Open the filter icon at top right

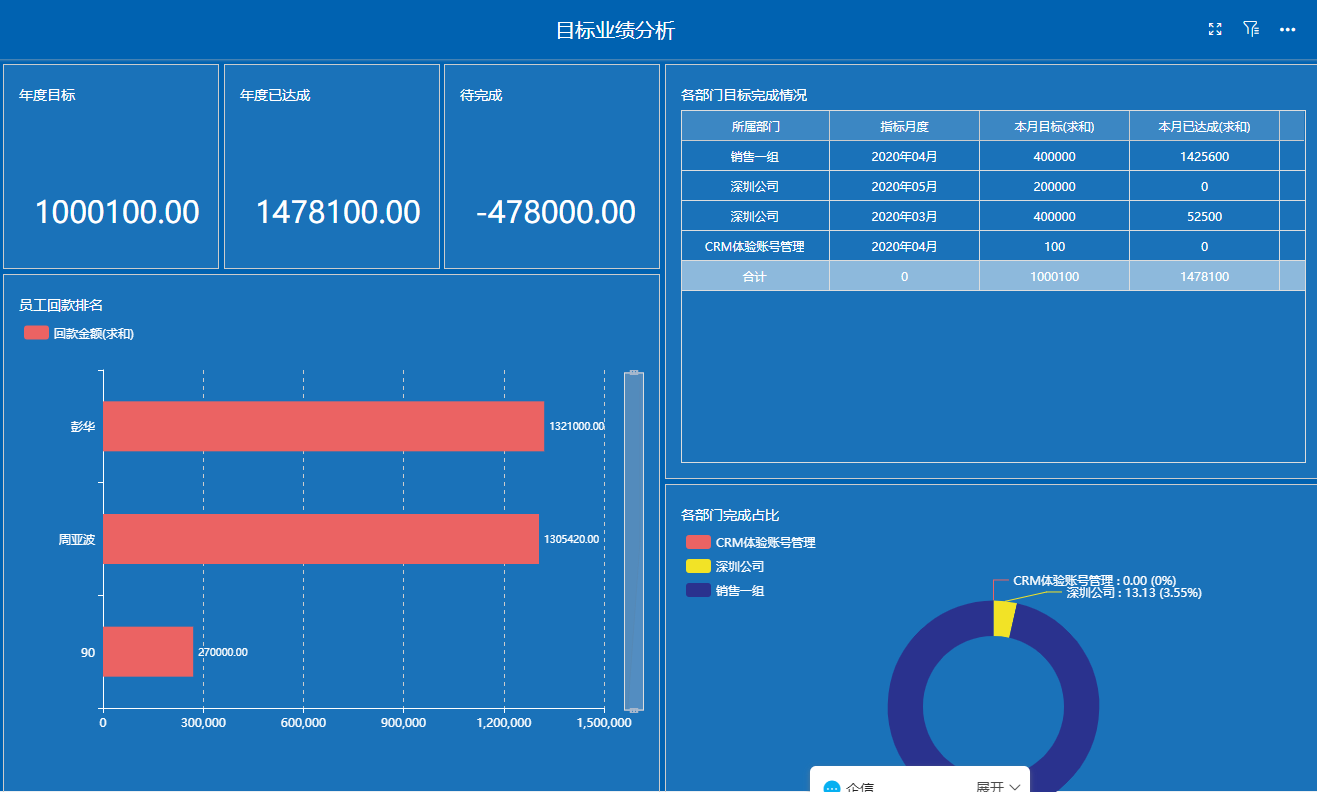[x=1250, y=29]
